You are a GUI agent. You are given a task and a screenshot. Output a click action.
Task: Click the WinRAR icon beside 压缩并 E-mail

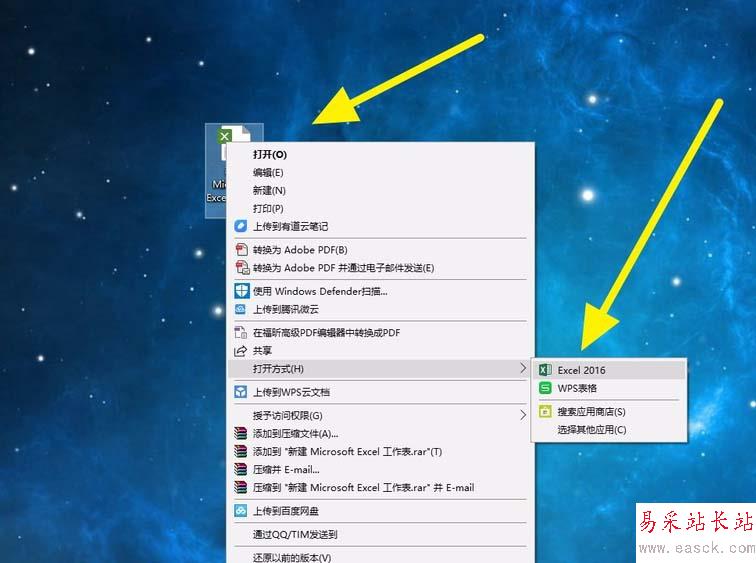241,469
